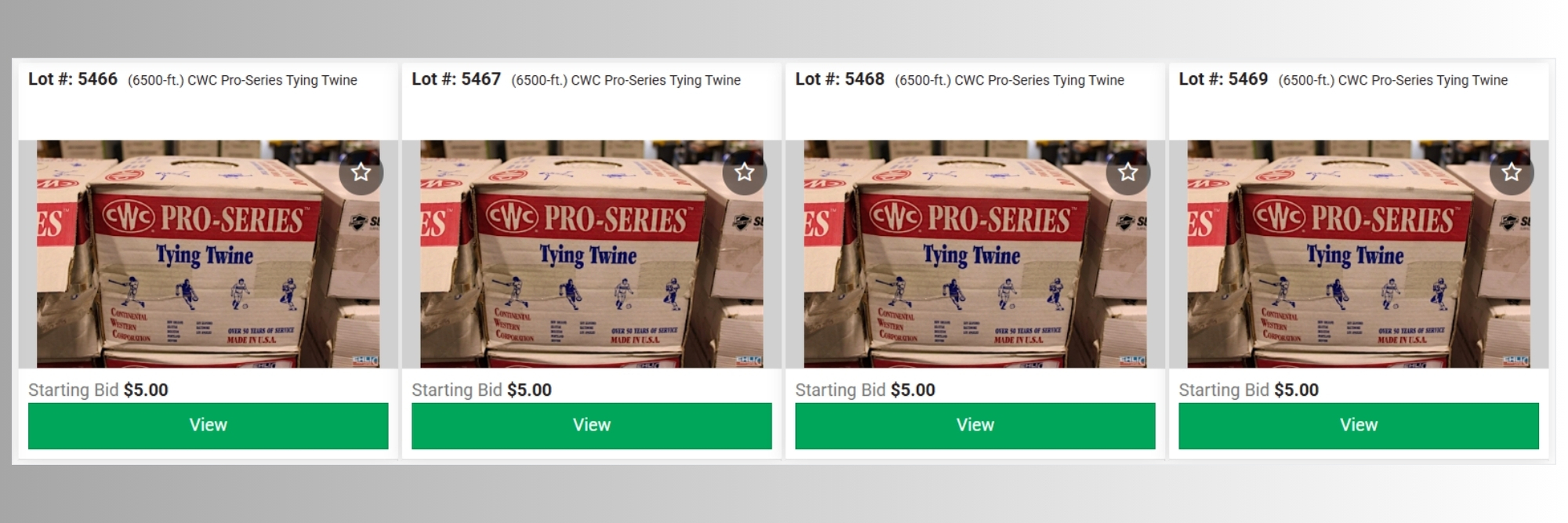Open the Lot 5468 twine box photo
Screen dimensions: 1568x523
click(x=975, y=254)
